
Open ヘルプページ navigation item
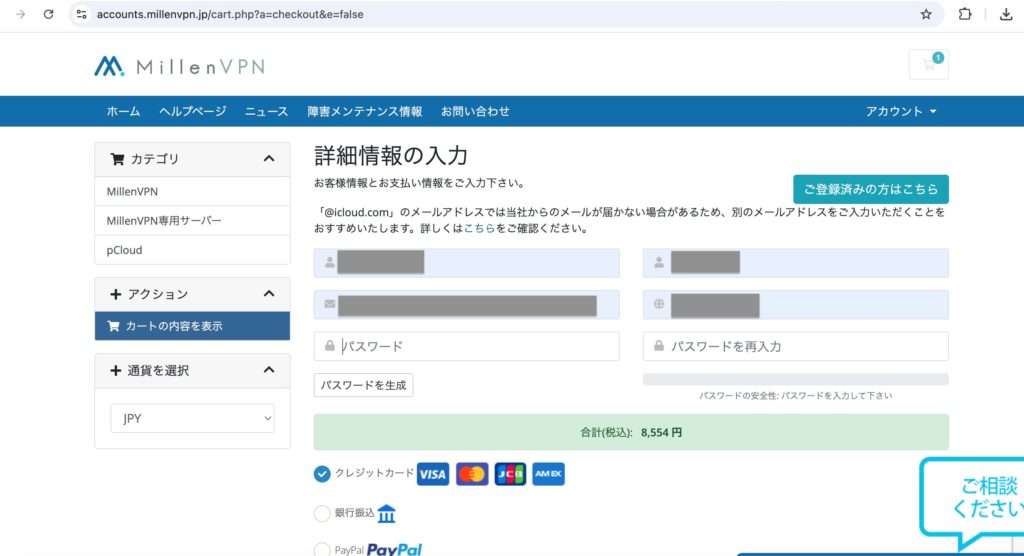(193, 111)
